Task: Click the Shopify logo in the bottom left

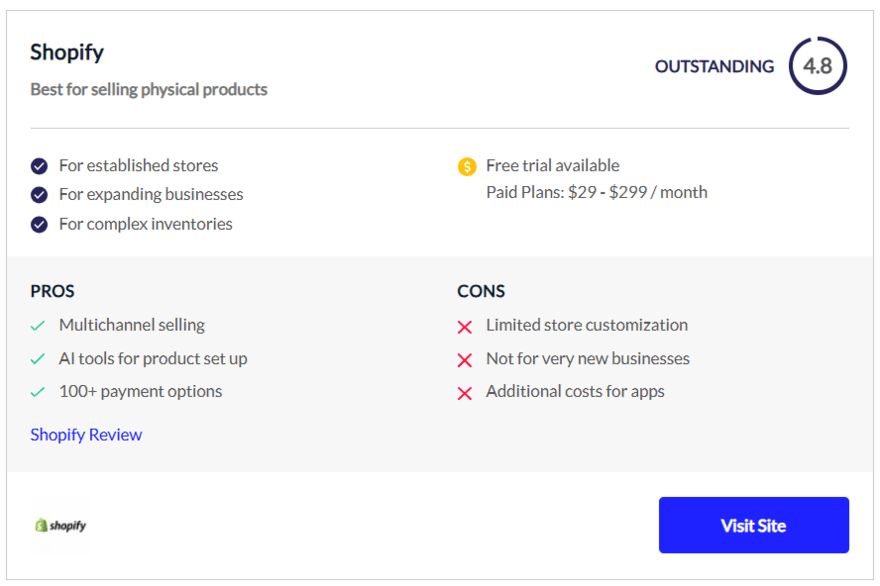Action: tap(59, 524)
